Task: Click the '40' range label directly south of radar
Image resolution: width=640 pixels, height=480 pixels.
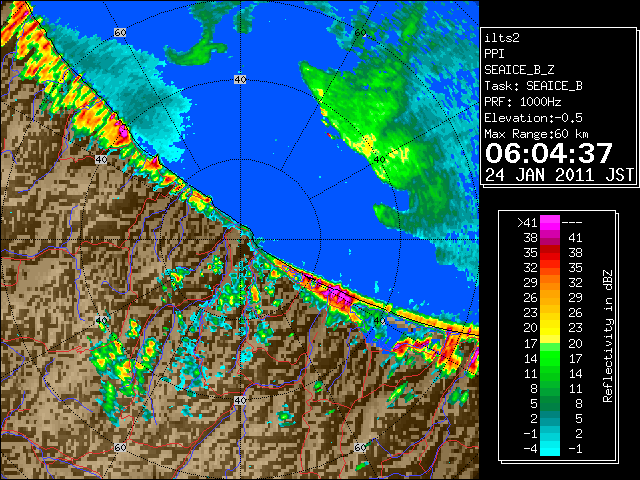Action: pos(240,400)
